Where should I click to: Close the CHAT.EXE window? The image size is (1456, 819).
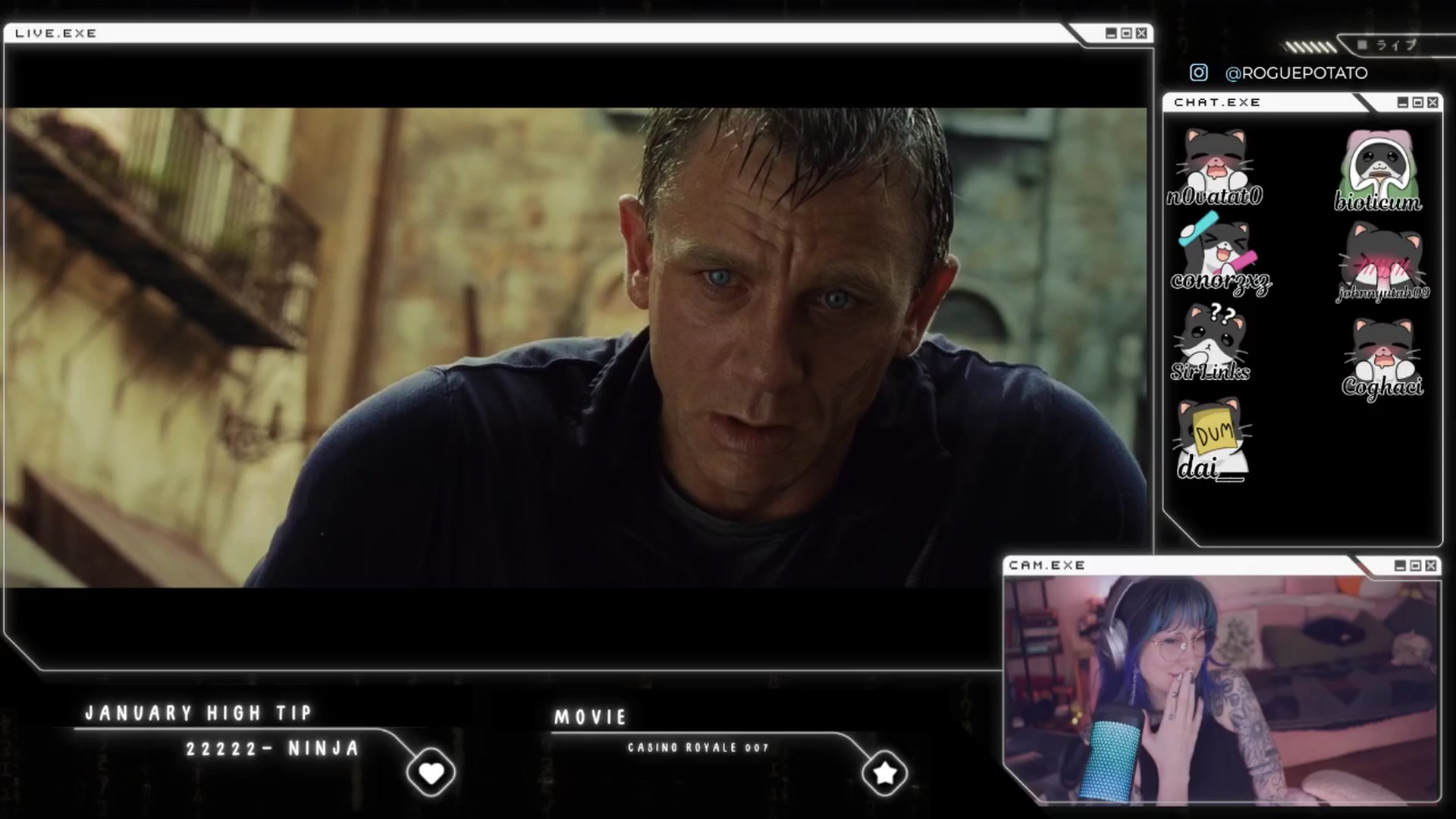click(1432, 102)
